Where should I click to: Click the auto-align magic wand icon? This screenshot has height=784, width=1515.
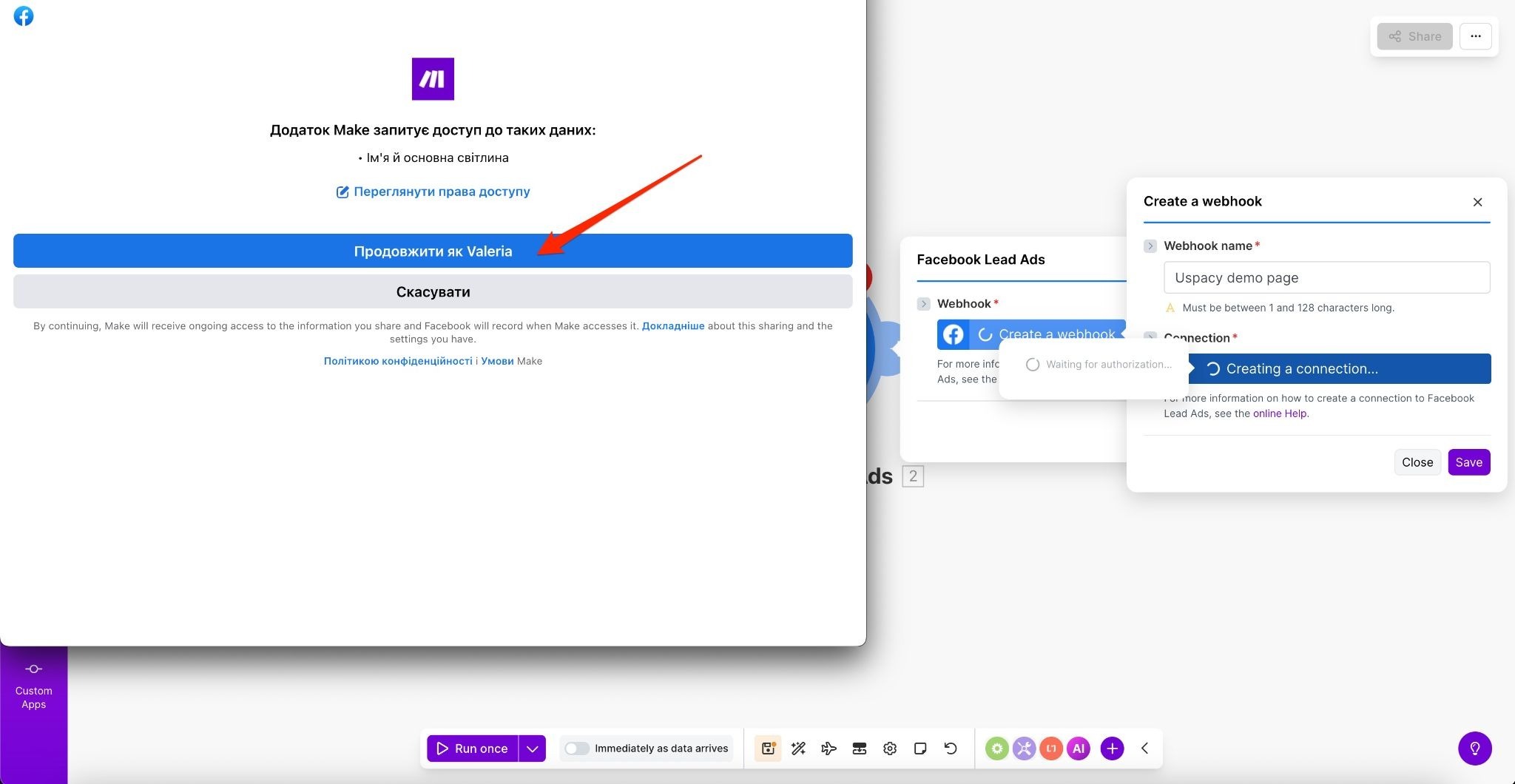pyautogui.click(x=798, y=748)
